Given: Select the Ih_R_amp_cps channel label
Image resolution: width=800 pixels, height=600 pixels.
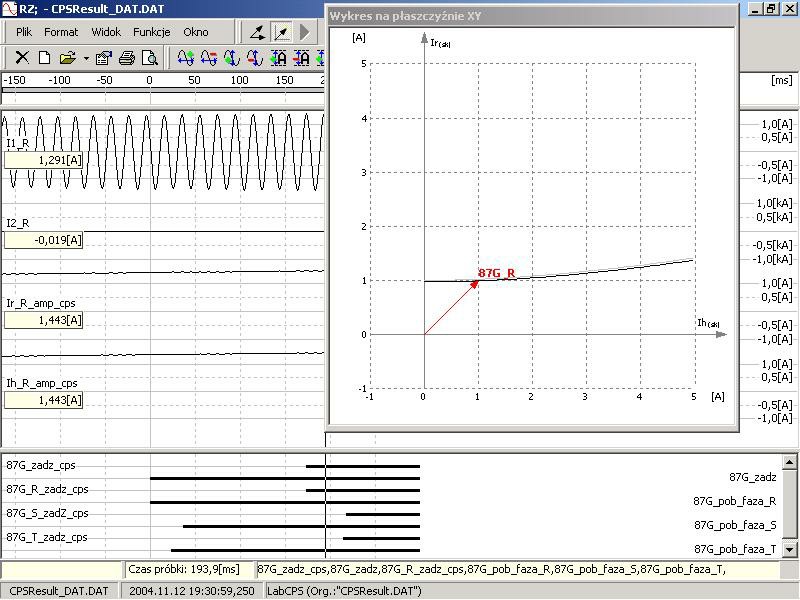Looking at the screenshot, I should point(42,384).
